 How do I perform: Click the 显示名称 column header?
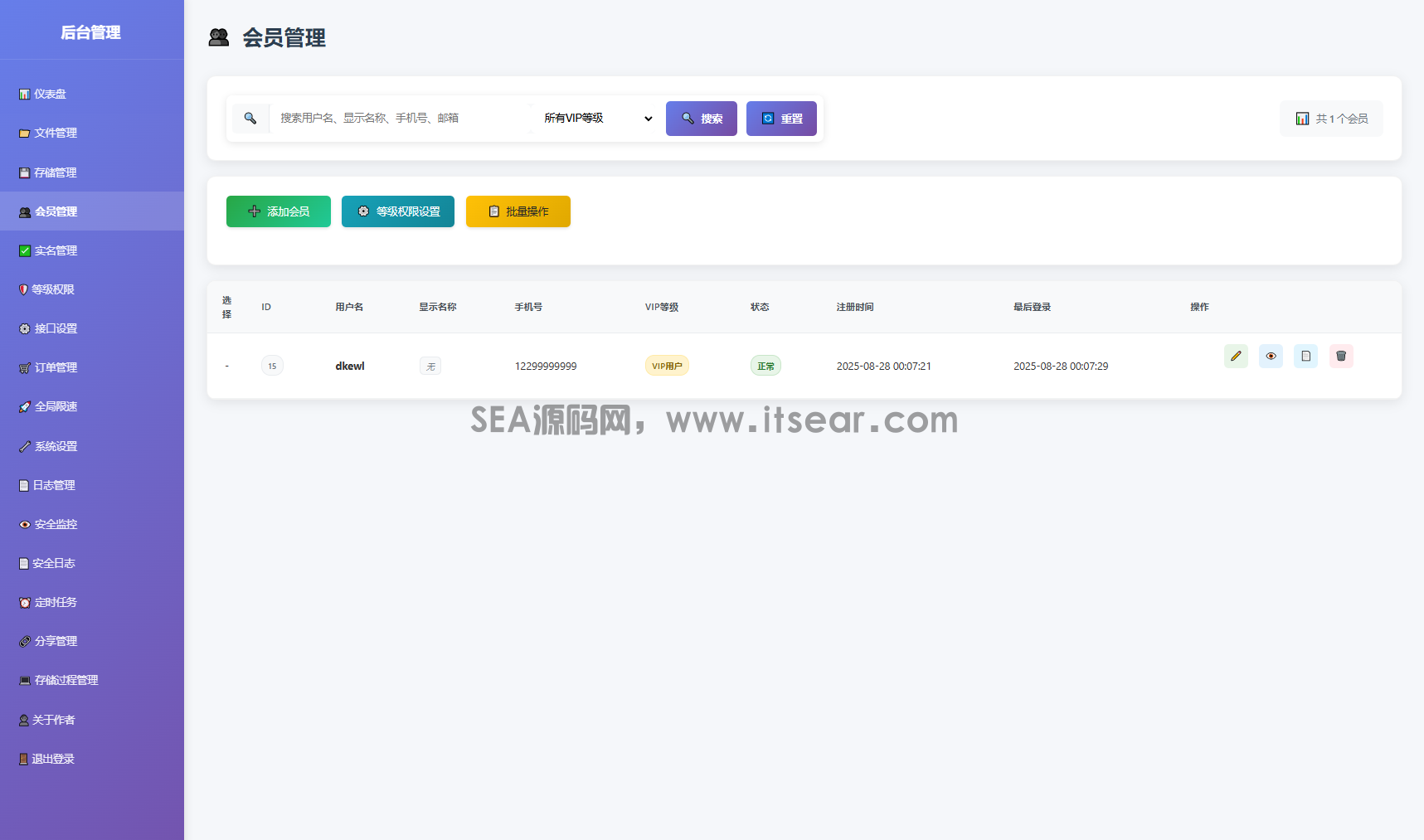click(x=438, y=307)
